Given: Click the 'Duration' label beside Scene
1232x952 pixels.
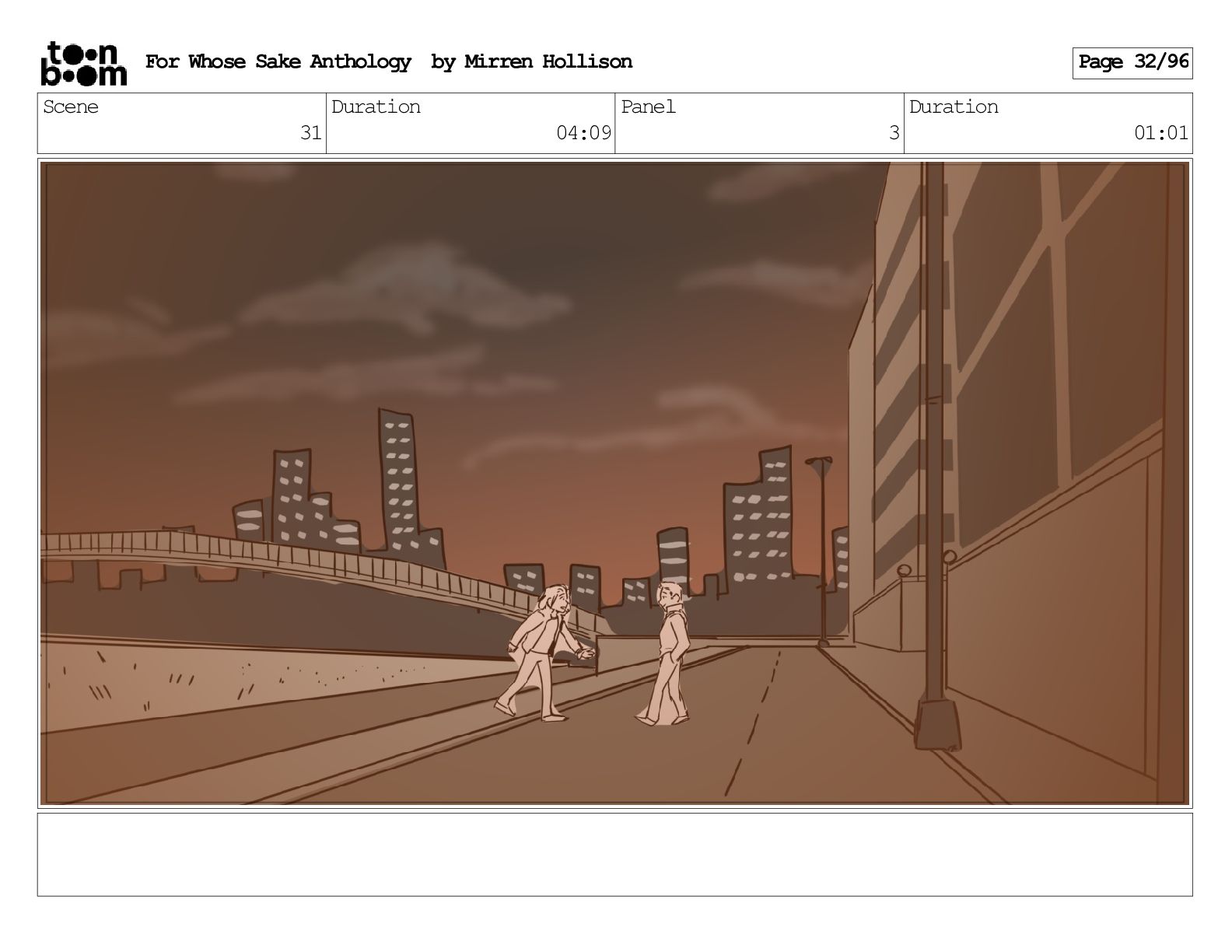Looking at the screenshot, I should (376, 107).
